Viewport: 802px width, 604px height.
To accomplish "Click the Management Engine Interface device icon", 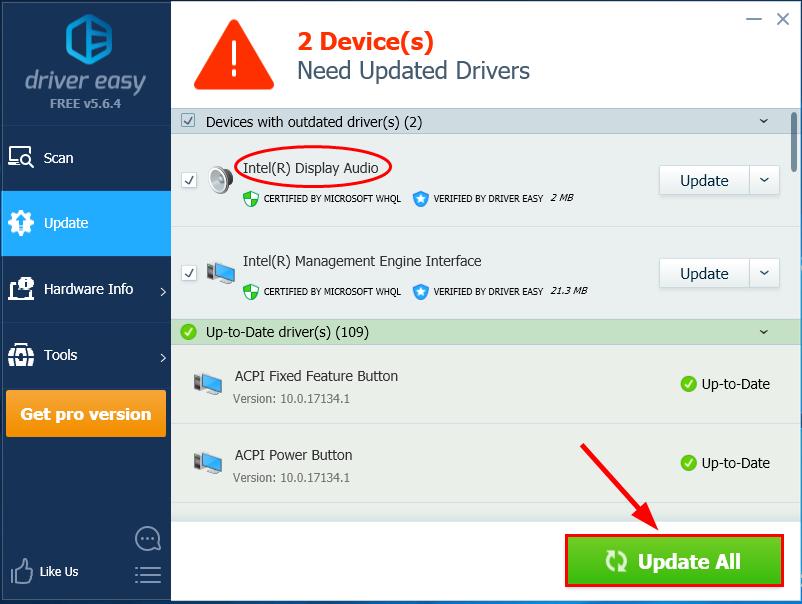I will 221,273.
